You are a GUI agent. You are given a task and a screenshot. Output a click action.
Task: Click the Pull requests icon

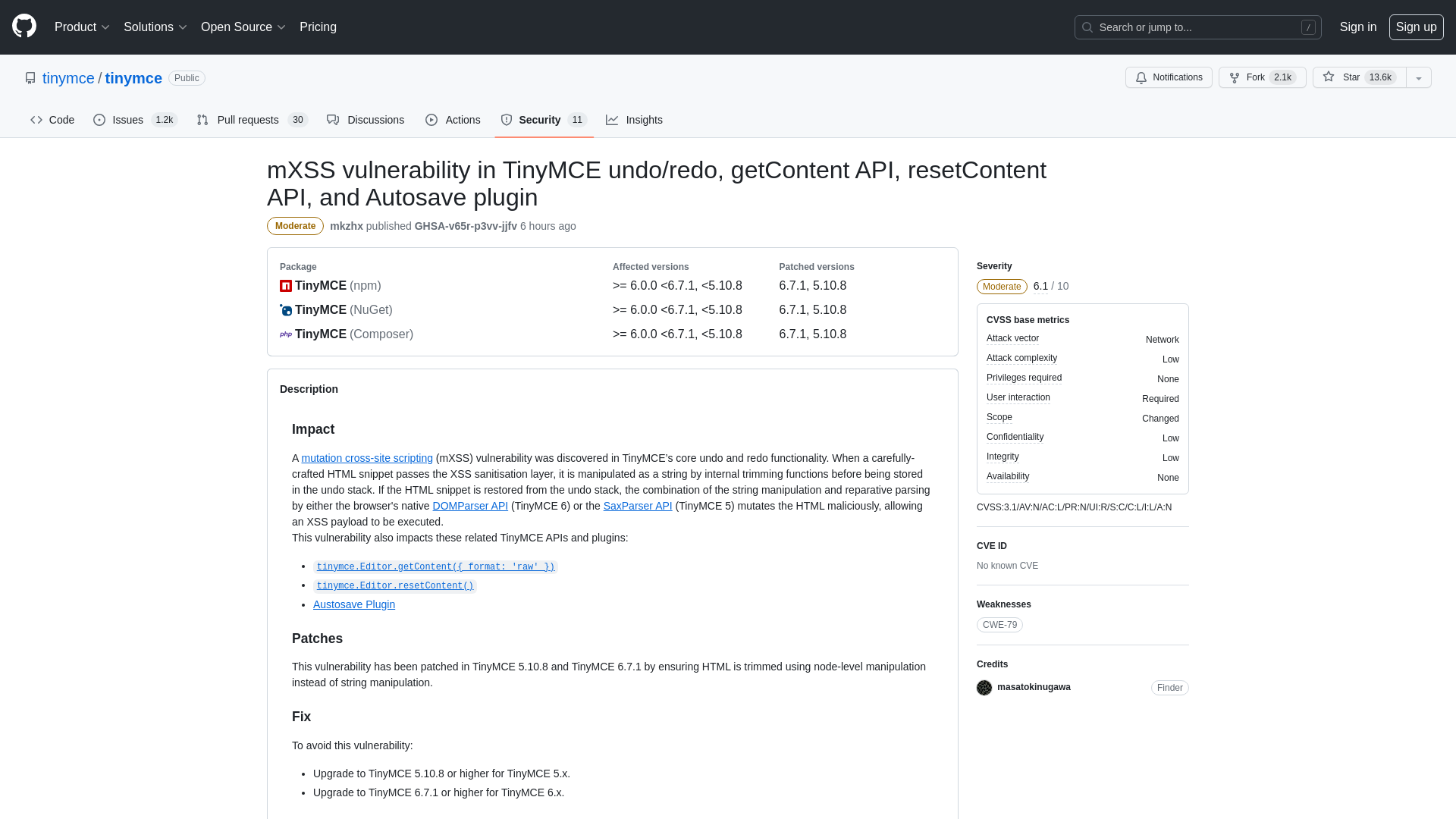(202, 120)
